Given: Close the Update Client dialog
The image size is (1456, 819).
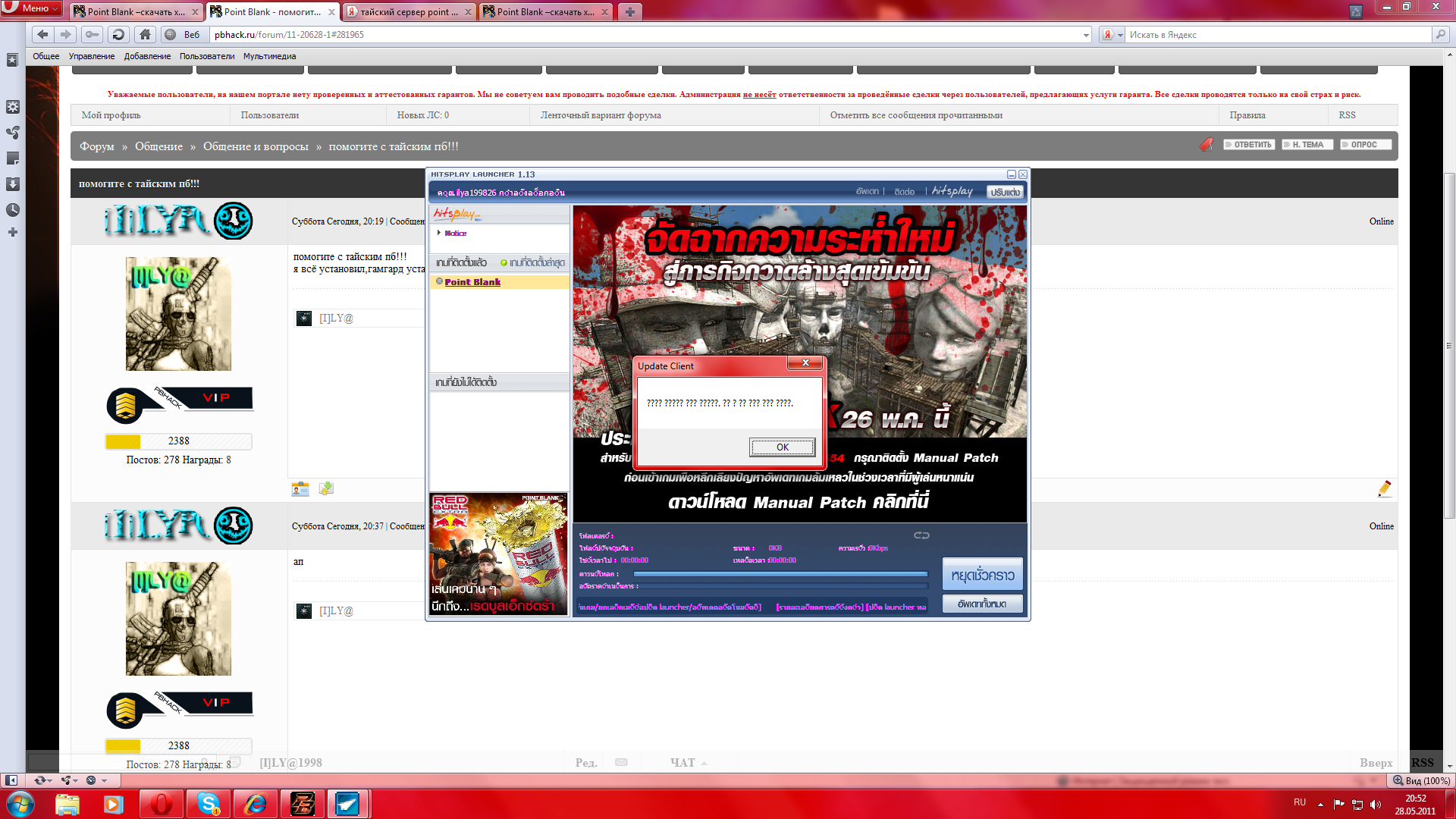Looking at the screenshot, I should [x=805, y=363].
